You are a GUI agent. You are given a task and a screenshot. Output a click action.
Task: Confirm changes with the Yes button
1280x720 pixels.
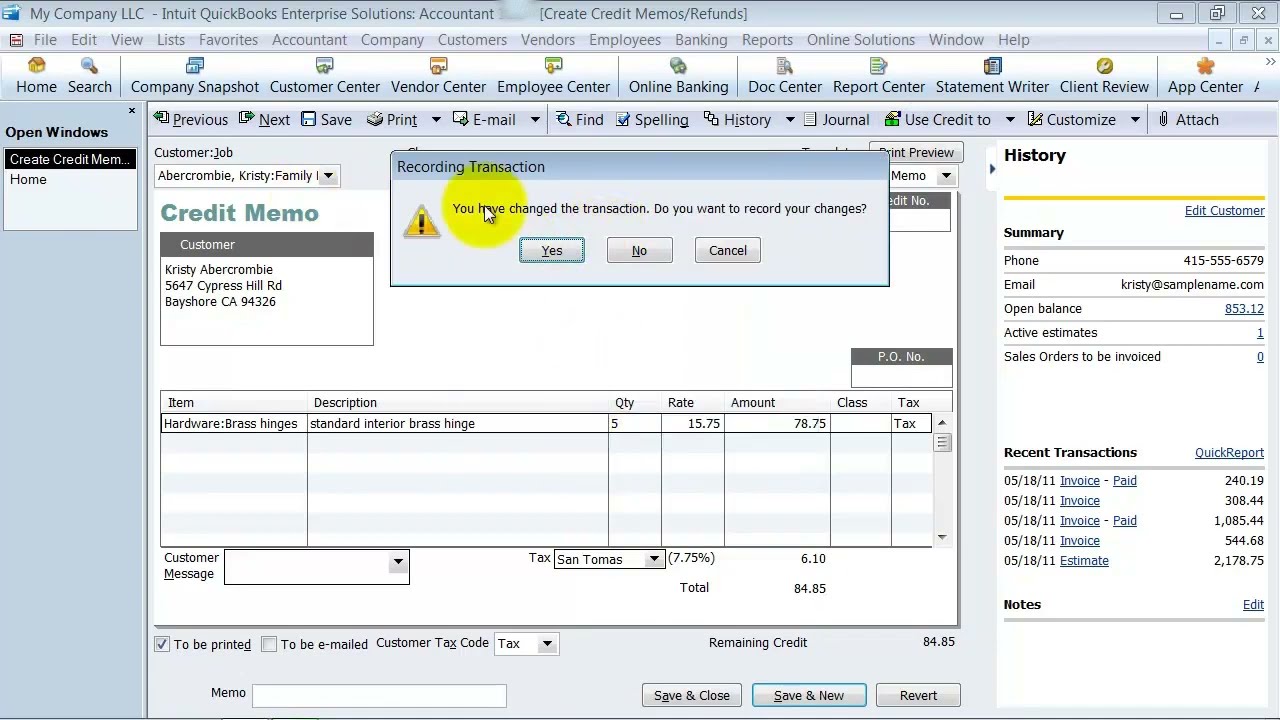[x=552, y=251]
